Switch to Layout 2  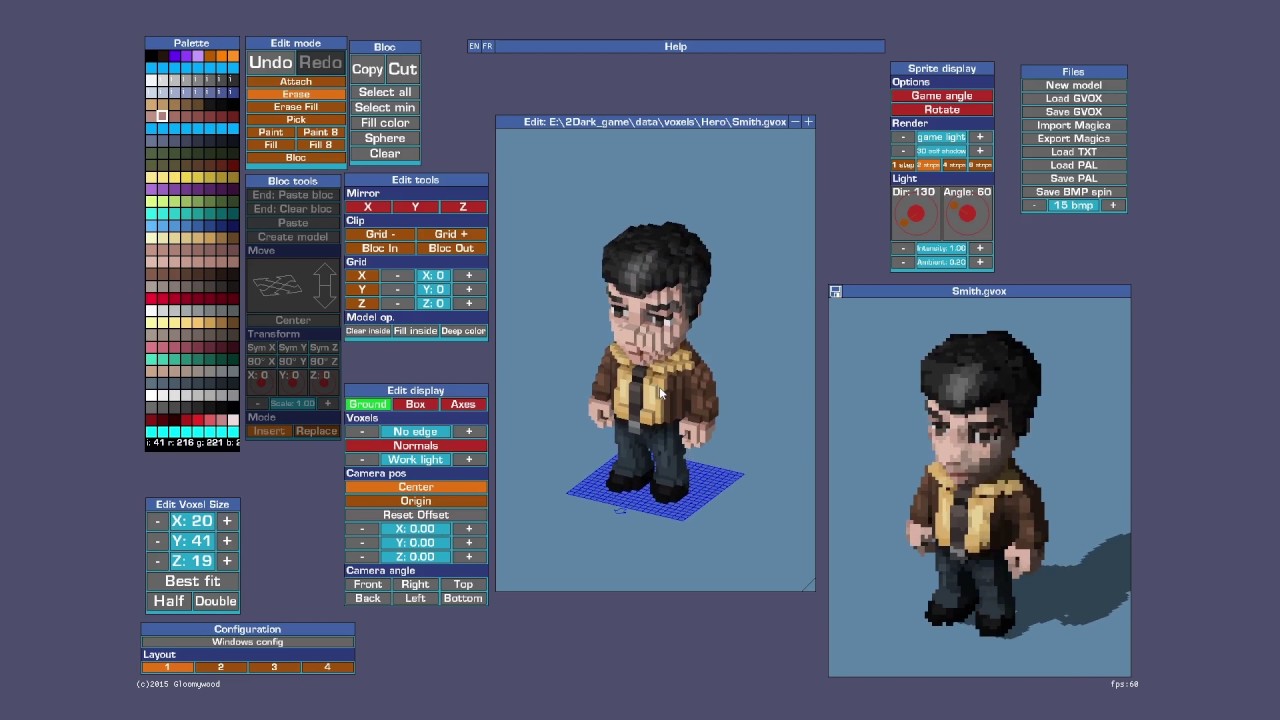(220, 667)
